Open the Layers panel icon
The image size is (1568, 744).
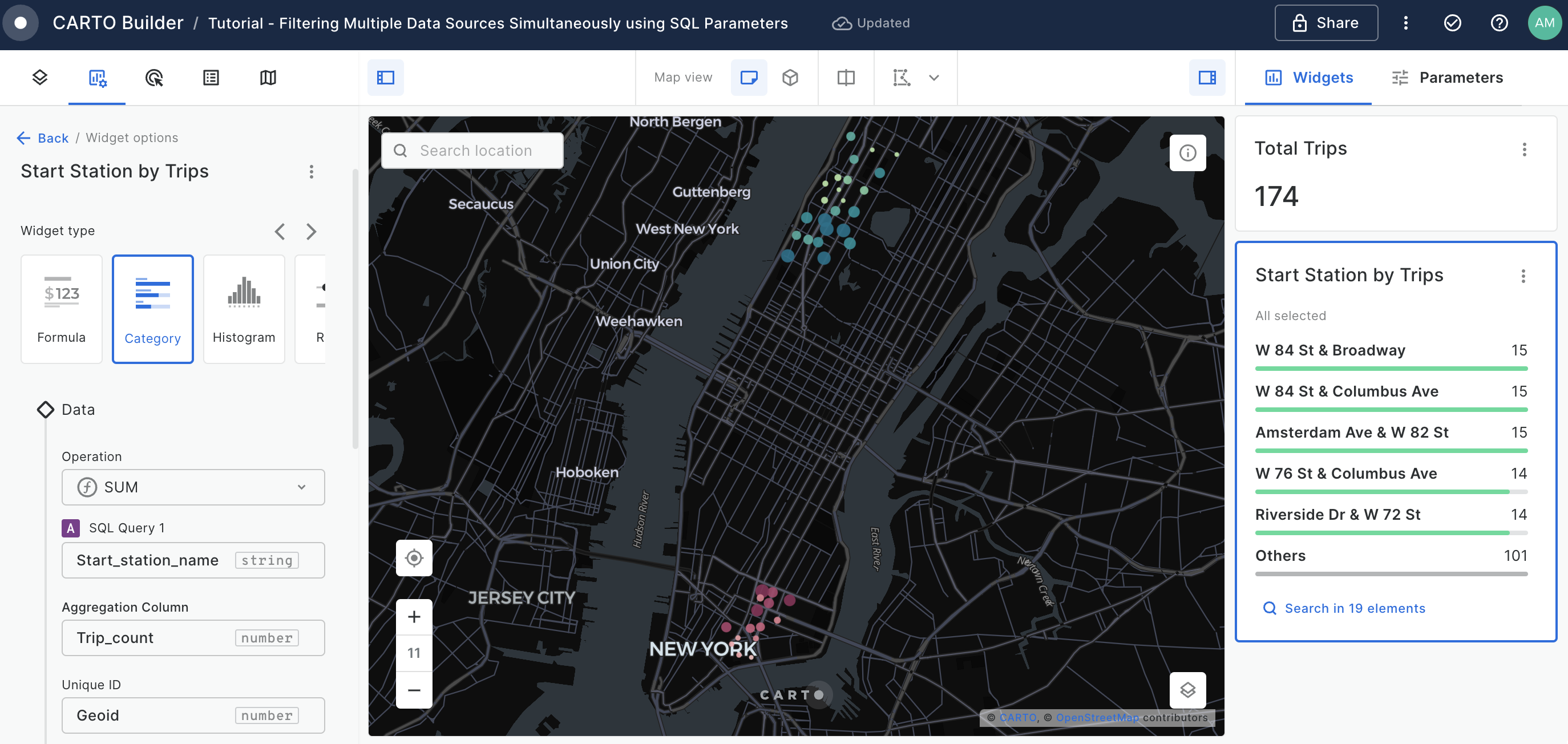(x=39, y=78)
